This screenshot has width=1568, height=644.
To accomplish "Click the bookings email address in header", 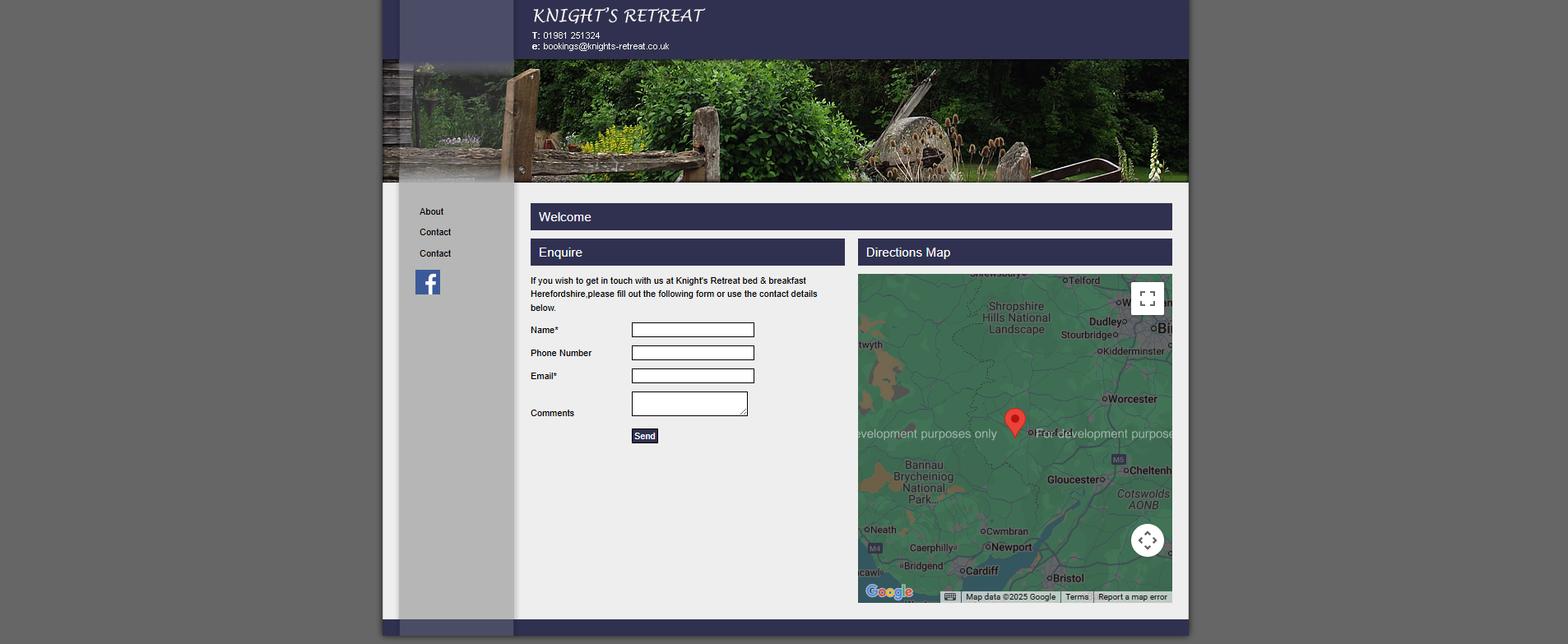I will pos(605,47).
